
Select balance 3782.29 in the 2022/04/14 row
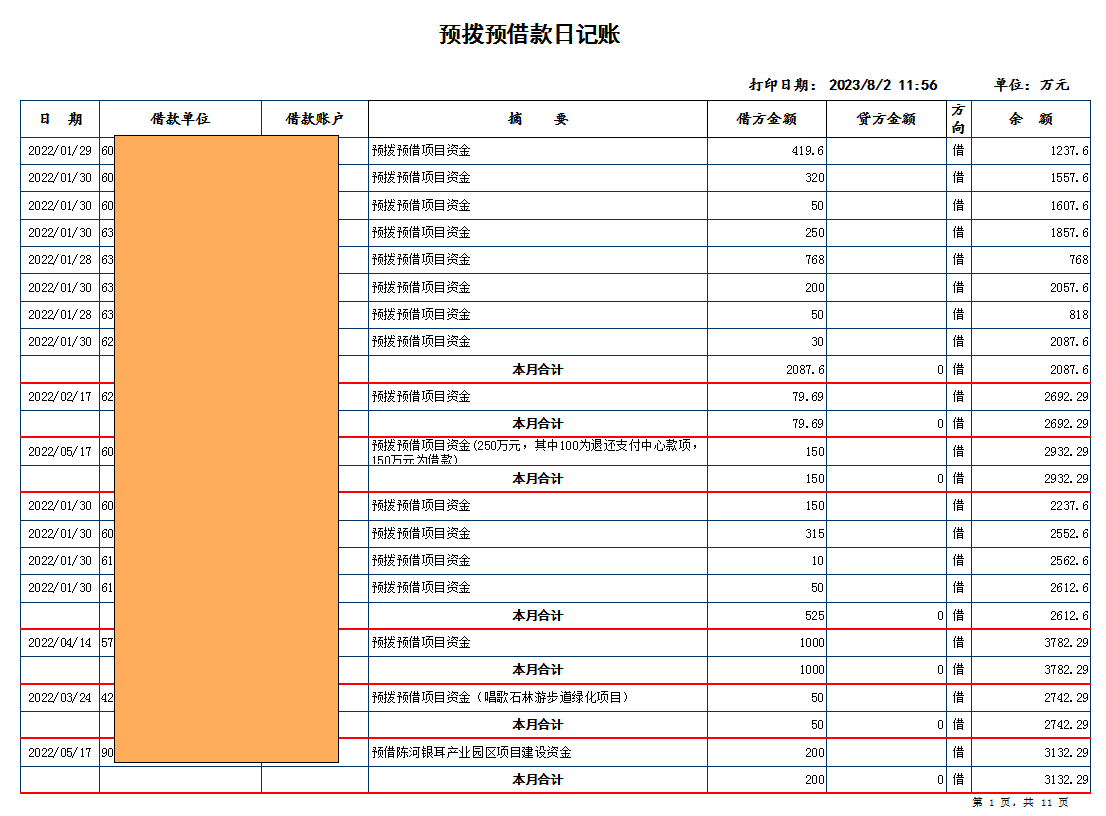tap(1066, 643)
